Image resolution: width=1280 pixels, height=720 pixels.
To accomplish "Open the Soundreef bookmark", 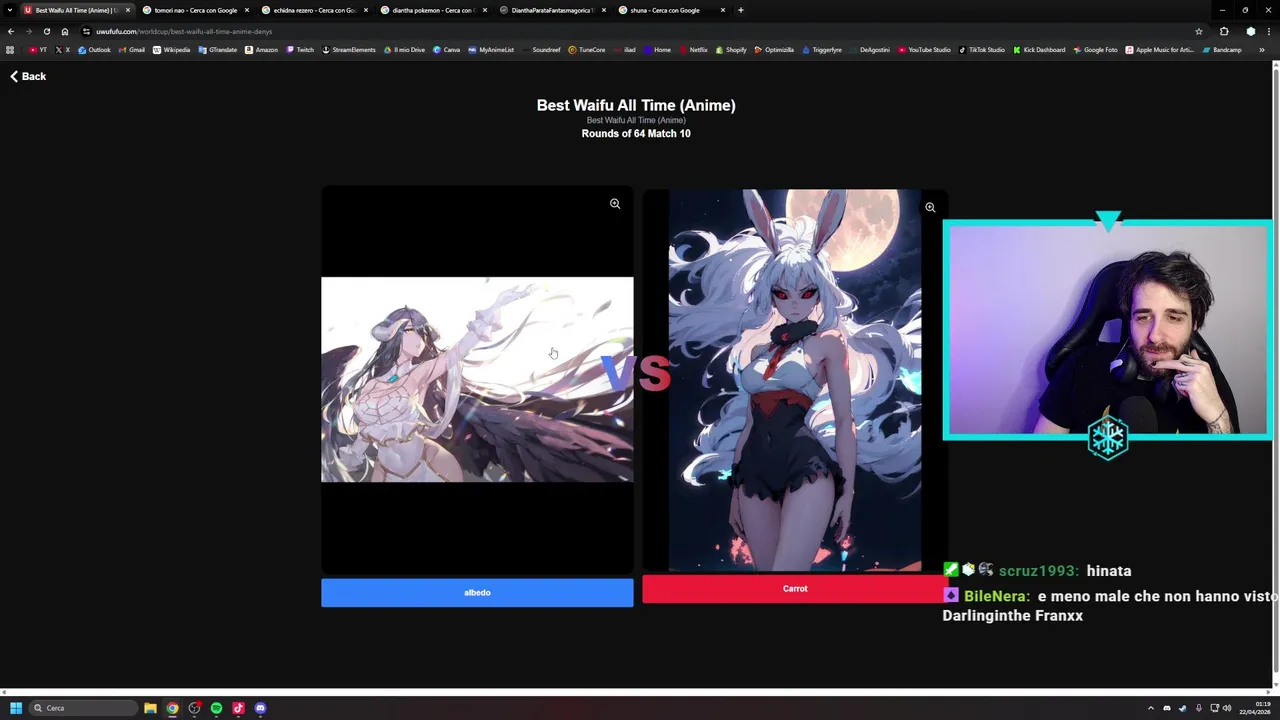I will click(541, 50).
